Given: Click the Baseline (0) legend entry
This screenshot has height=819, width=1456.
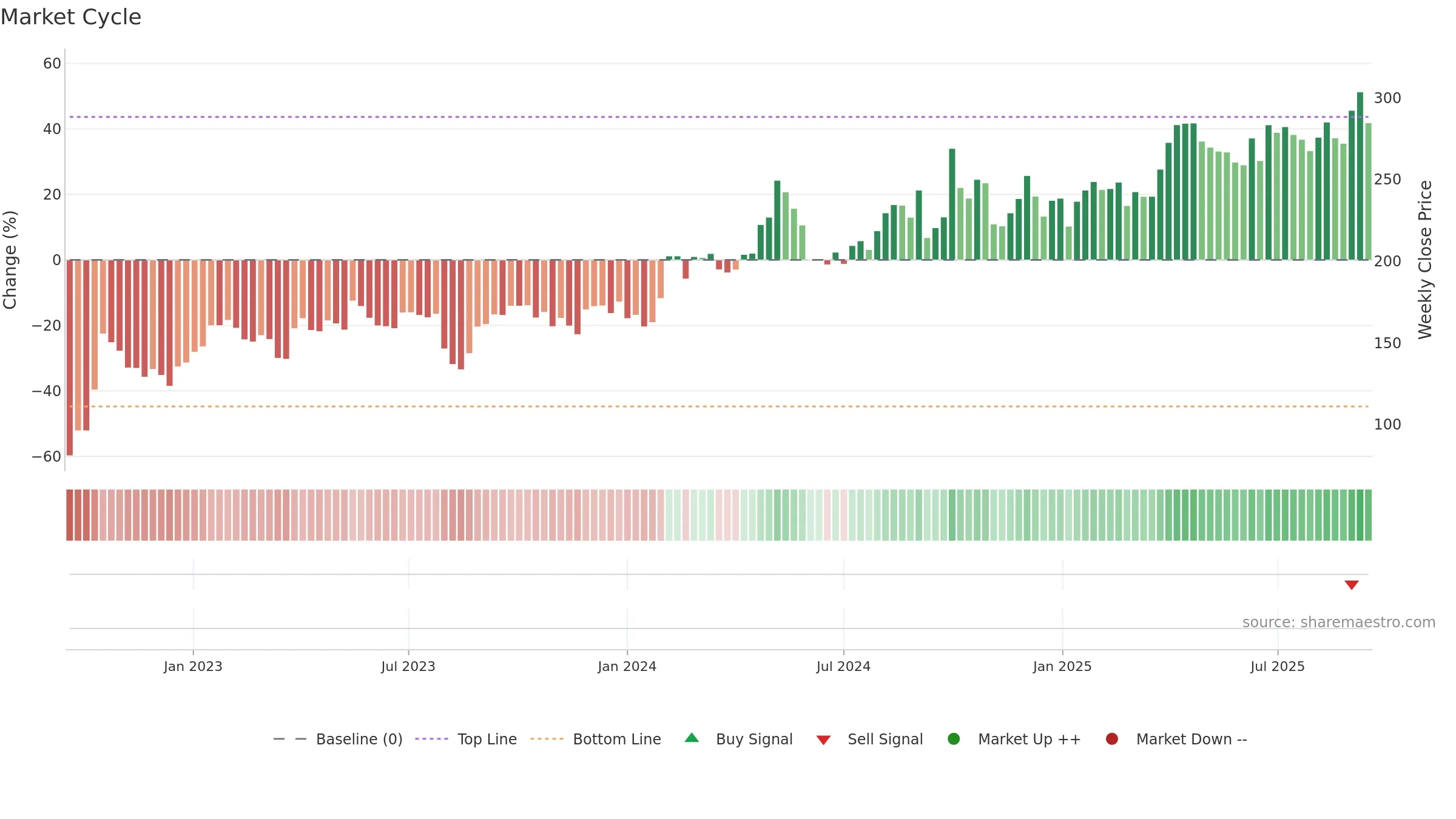Looking at the screenshot, I should pos(338,739).
